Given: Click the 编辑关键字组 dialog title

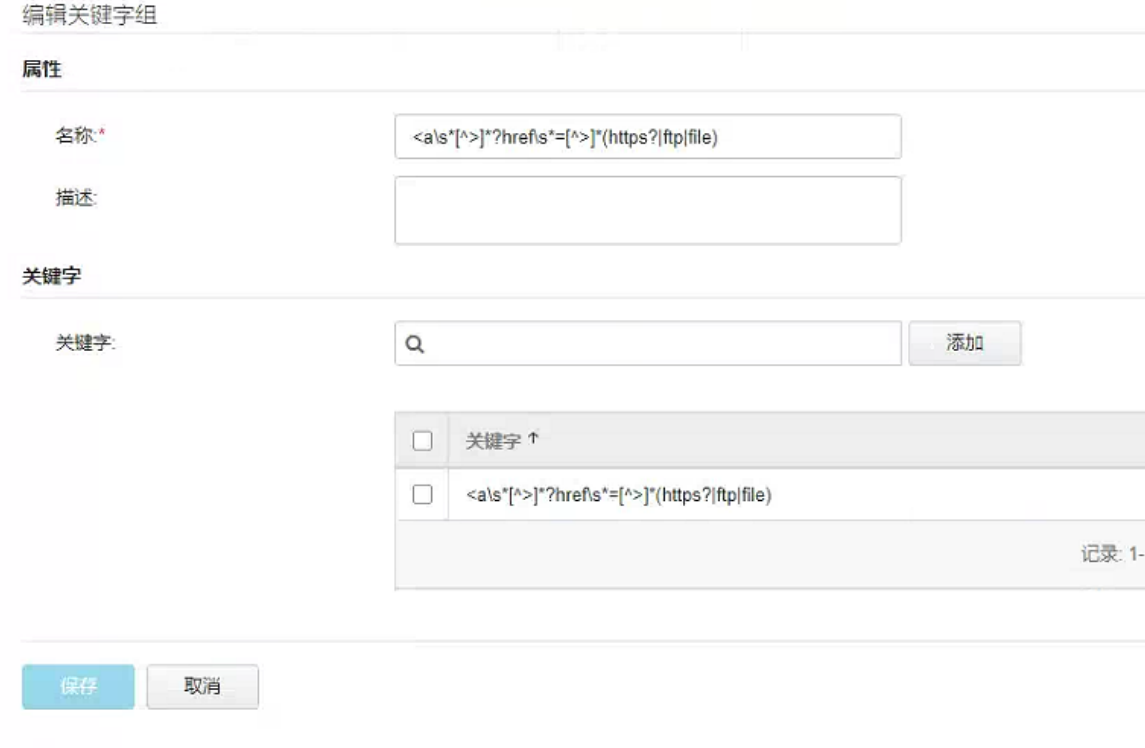Looking at the screenshot, I should tap(90, 15).
